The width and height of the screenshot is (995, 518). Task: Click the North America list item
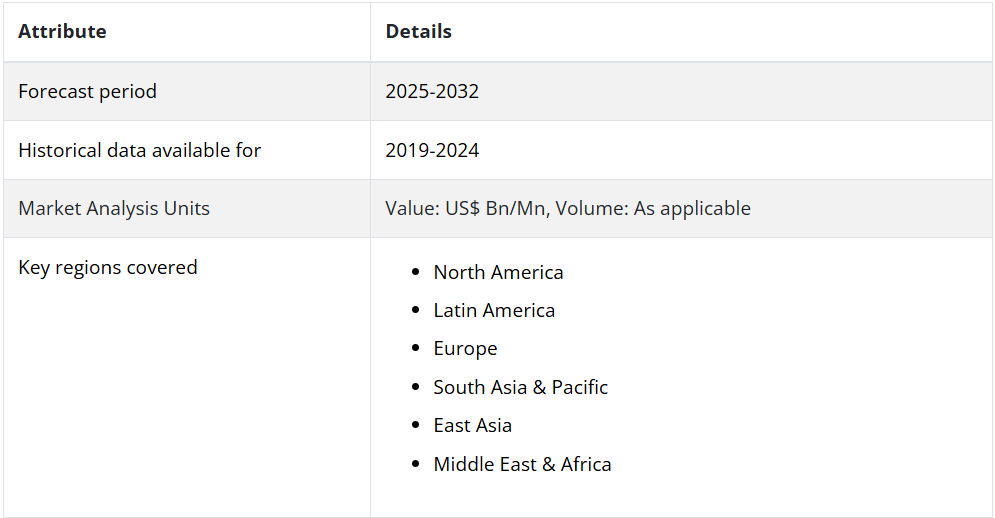click(498, 272)
